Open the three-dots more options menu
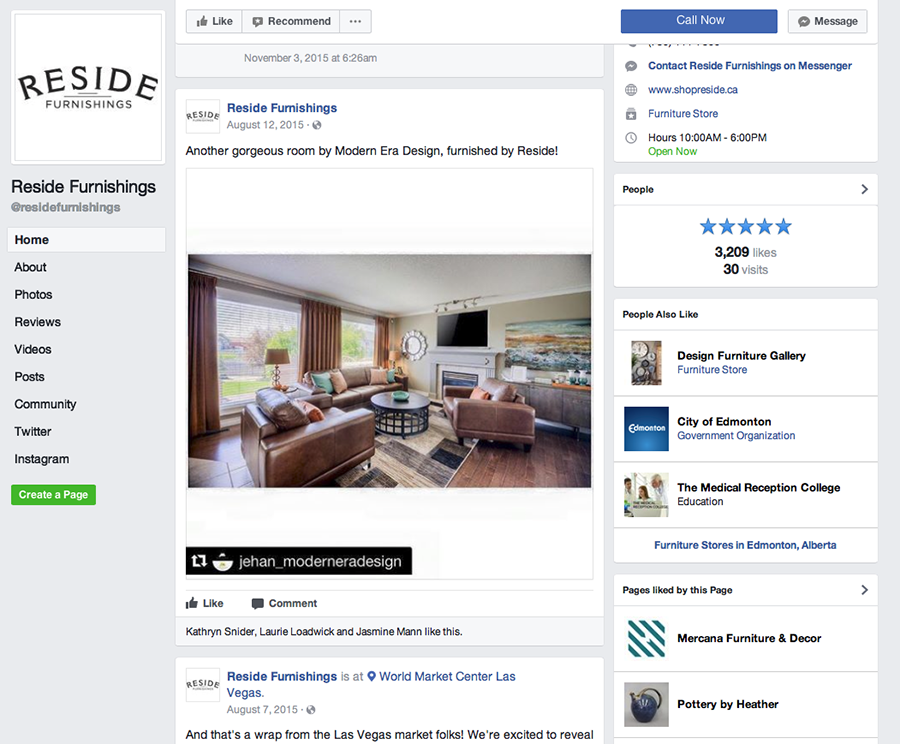900x744 pixels. point(355,21)
